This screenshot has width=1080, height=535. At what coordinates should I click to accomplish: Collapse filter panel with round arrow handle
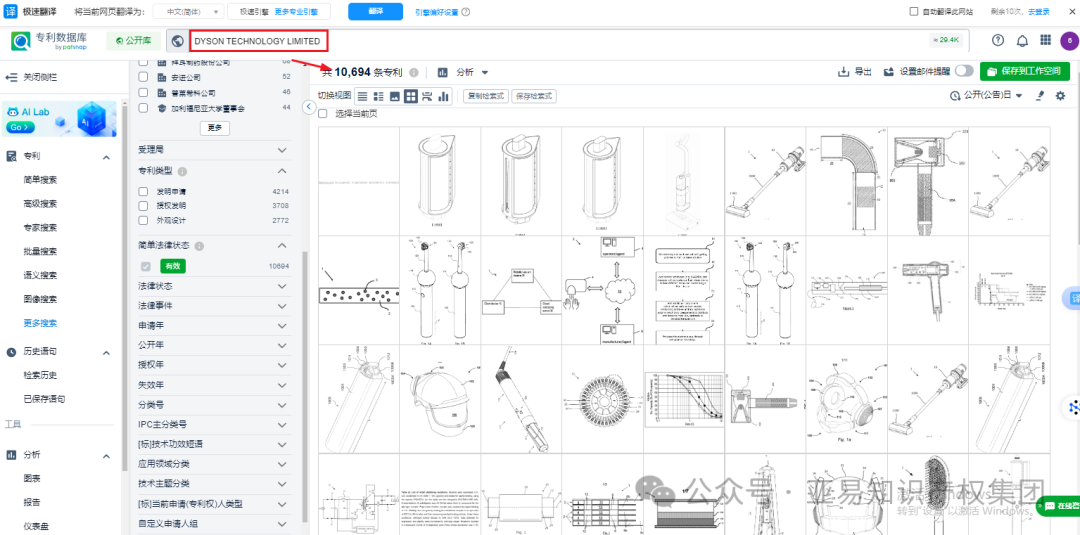click(x=309, y=106)
